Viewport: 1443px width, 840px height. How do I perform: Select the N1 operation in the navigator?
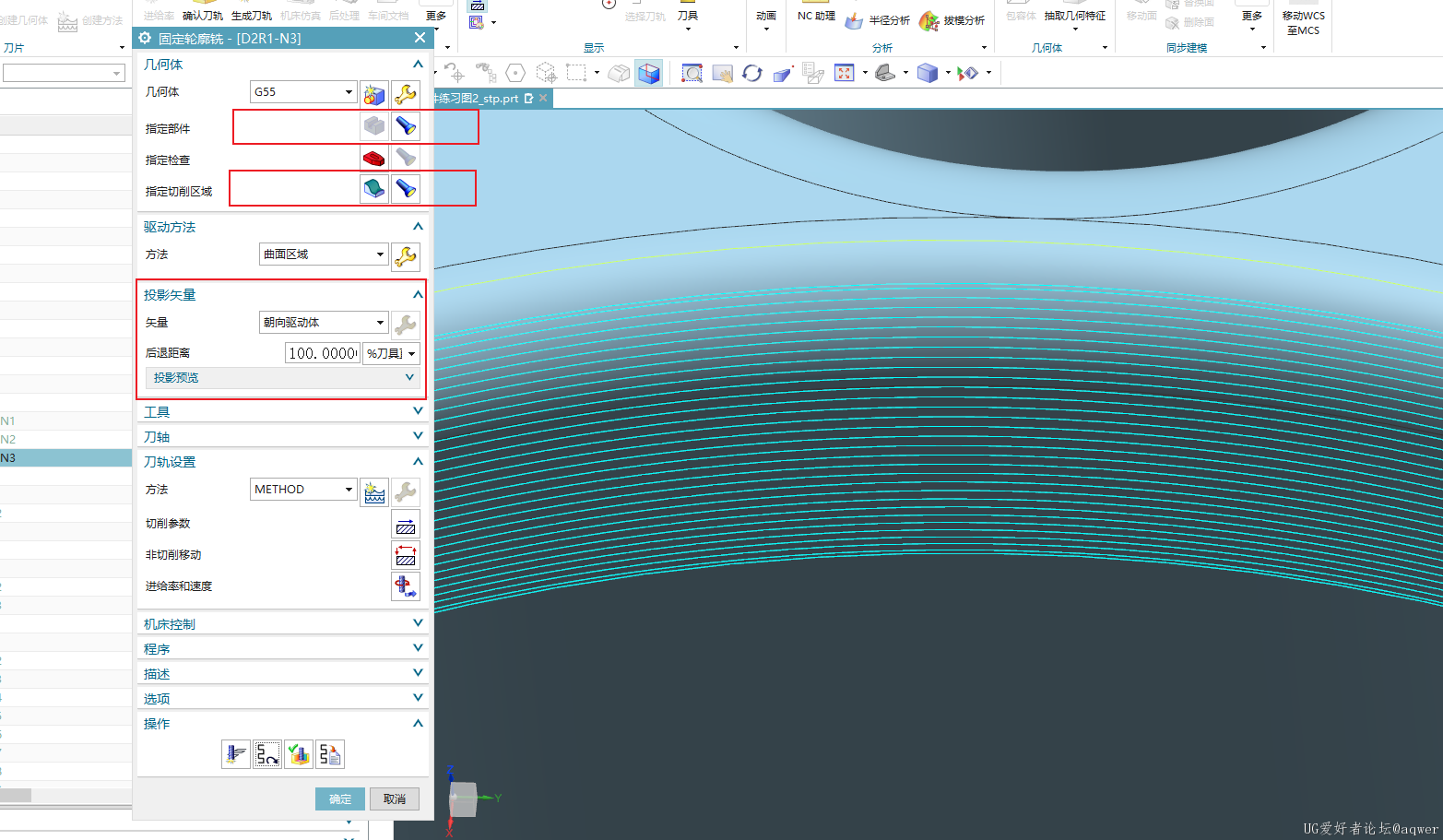pyautogui.click(x=65, y=420)
